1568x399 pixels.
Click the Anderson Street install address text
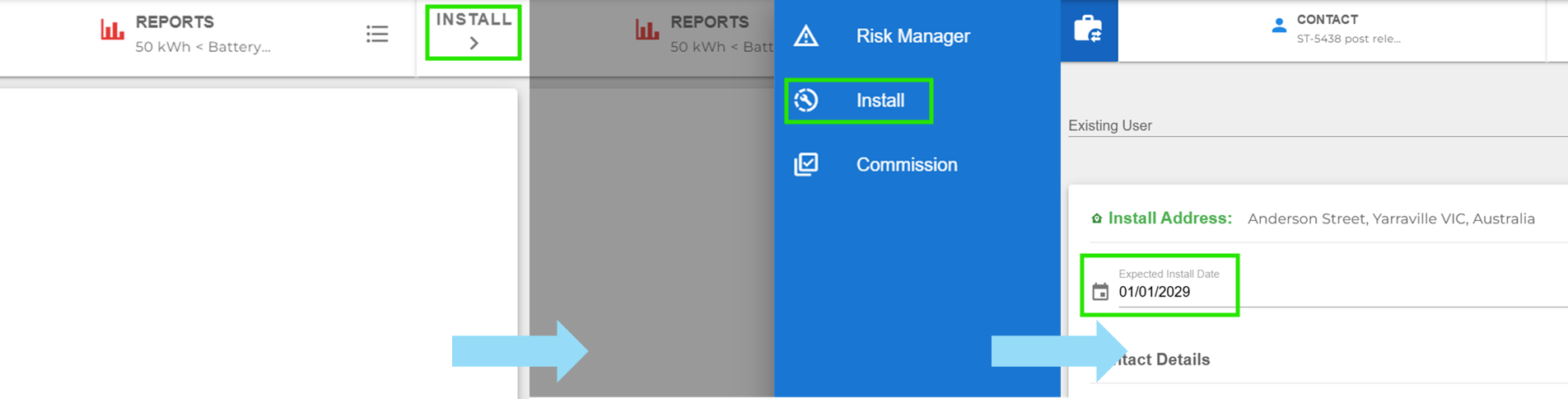[x=1390, y=219]
